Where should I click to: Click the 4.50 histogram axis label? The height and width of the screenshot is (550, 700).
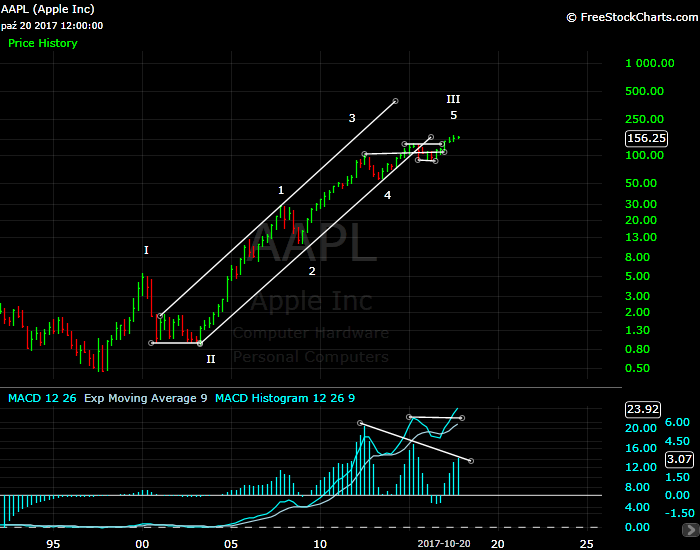pos(677,441)
